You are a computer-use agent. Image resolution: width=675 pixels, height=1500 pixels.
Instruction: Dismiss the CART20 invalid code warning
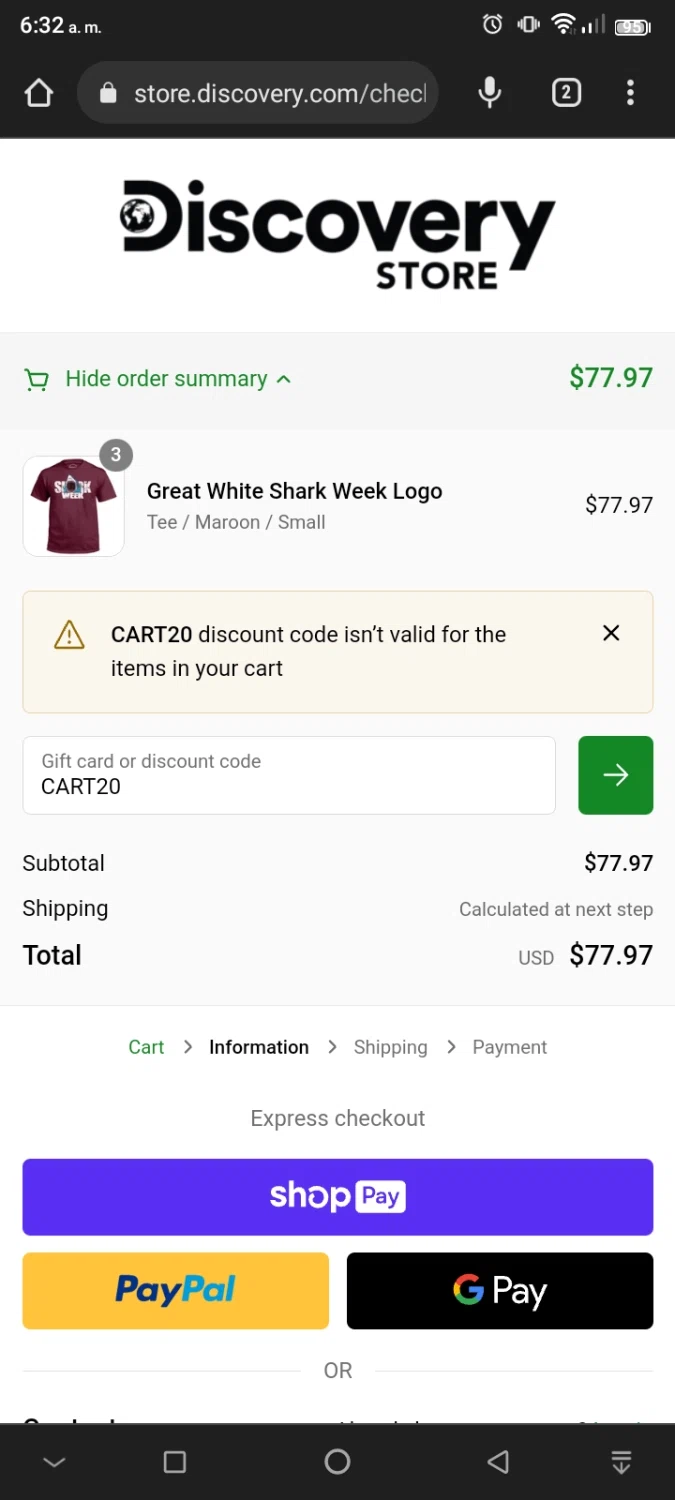(x=611, y=633)
